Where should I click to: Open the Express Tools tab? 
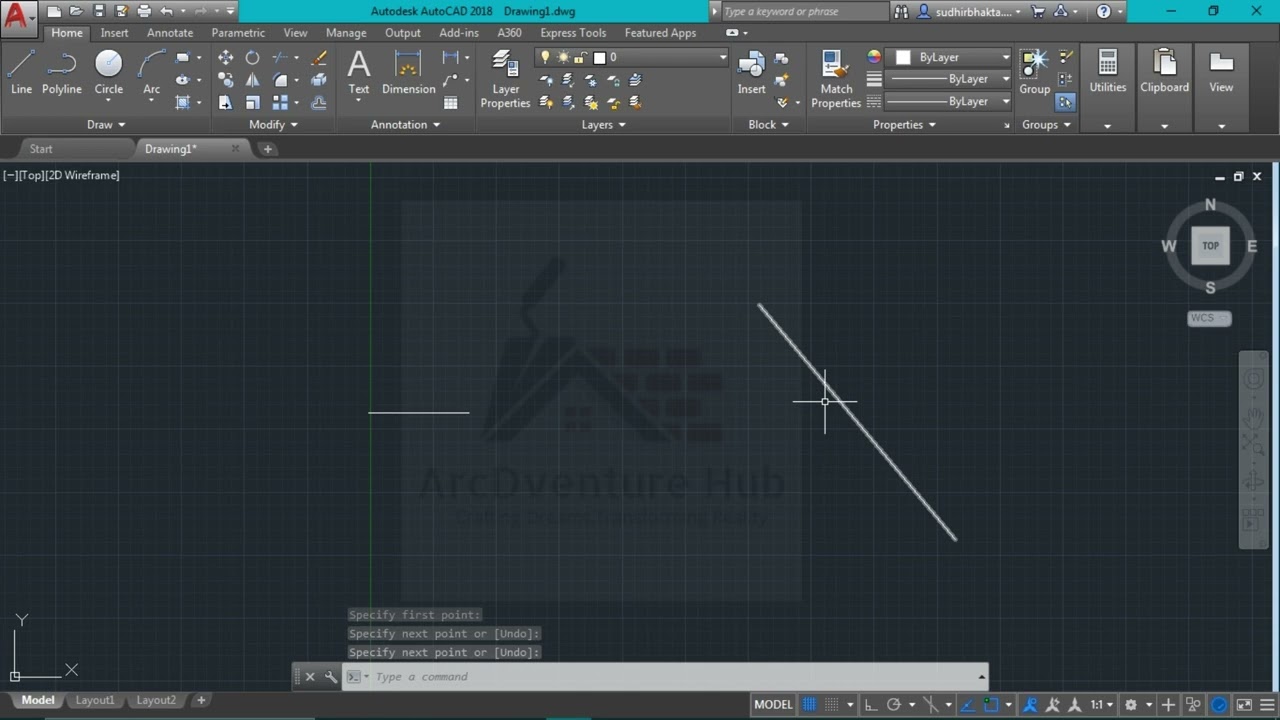point(573,33)
